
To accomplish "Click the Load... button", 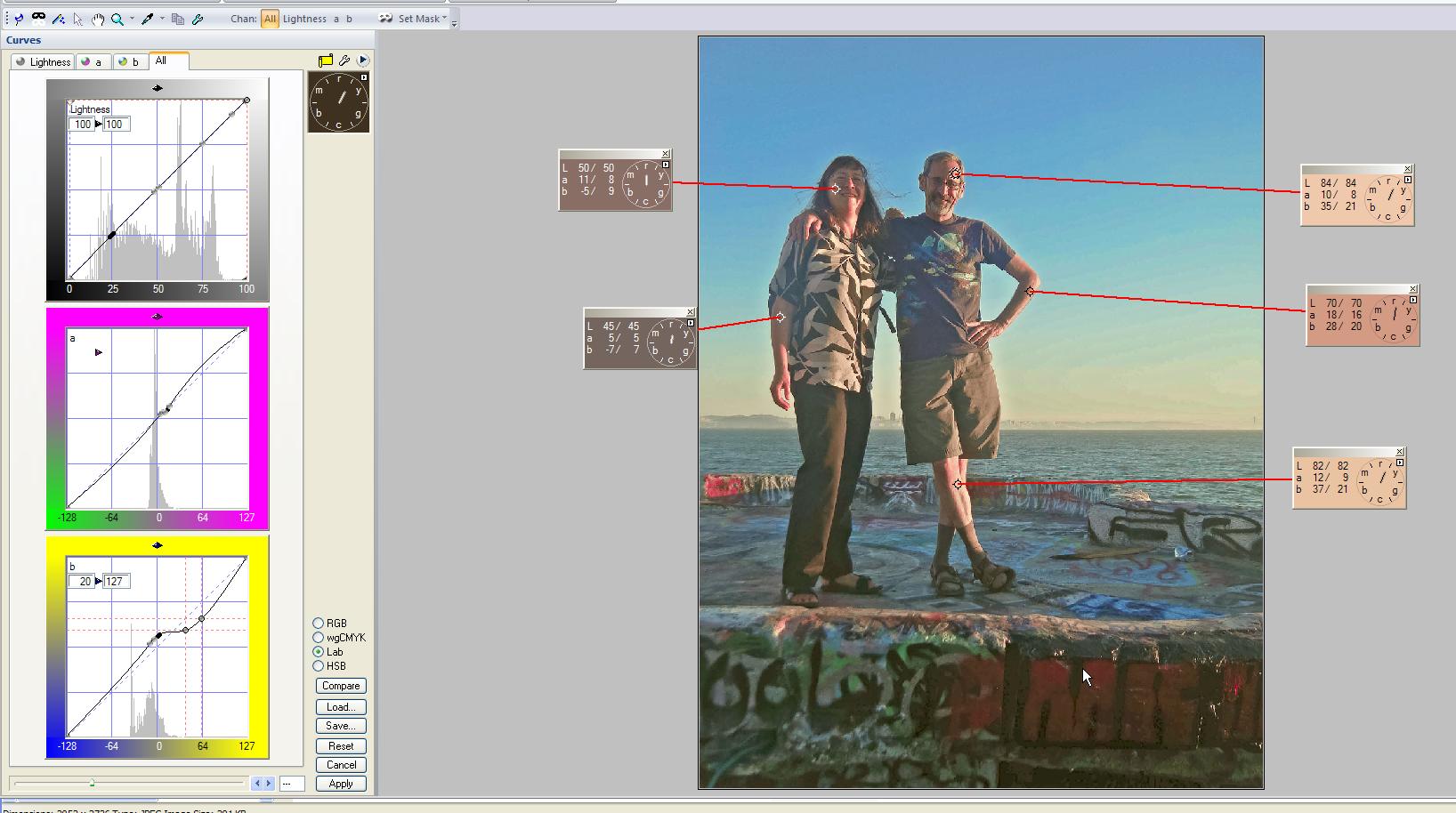I will click(341, 707).
